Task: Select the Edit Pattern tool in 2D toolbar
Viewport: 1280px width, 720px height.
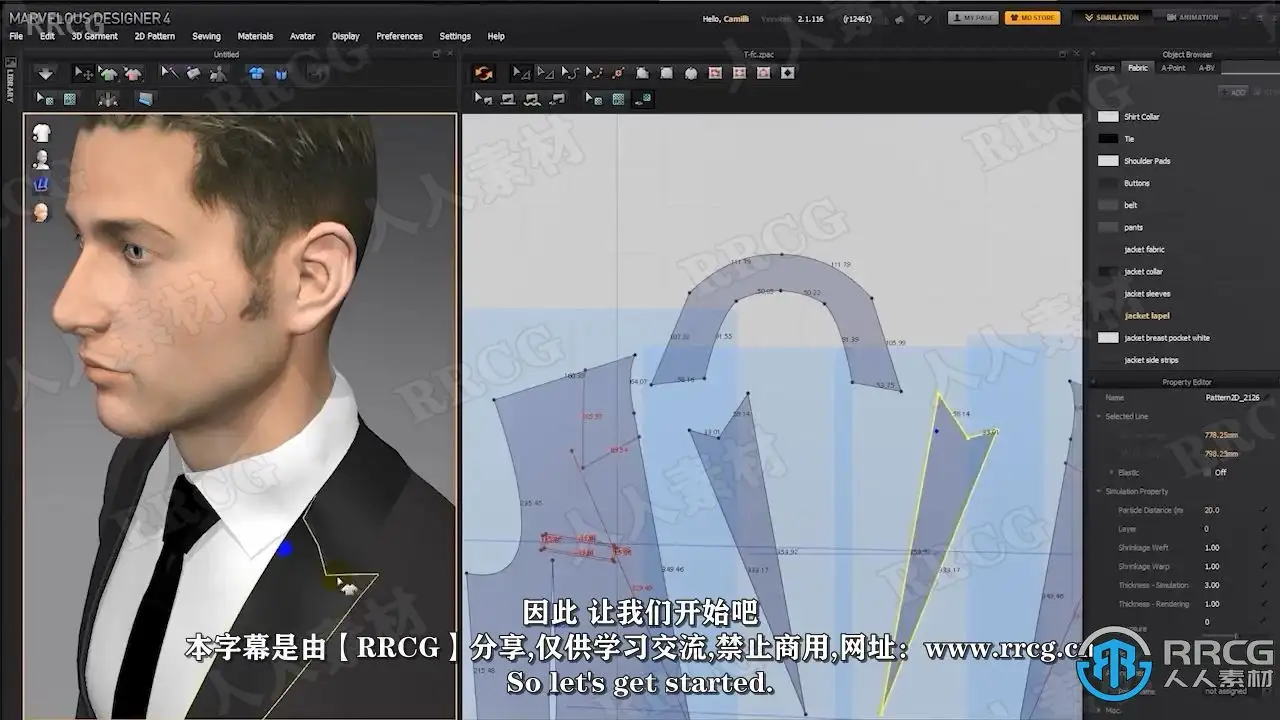Action: (x=545, y=73)
